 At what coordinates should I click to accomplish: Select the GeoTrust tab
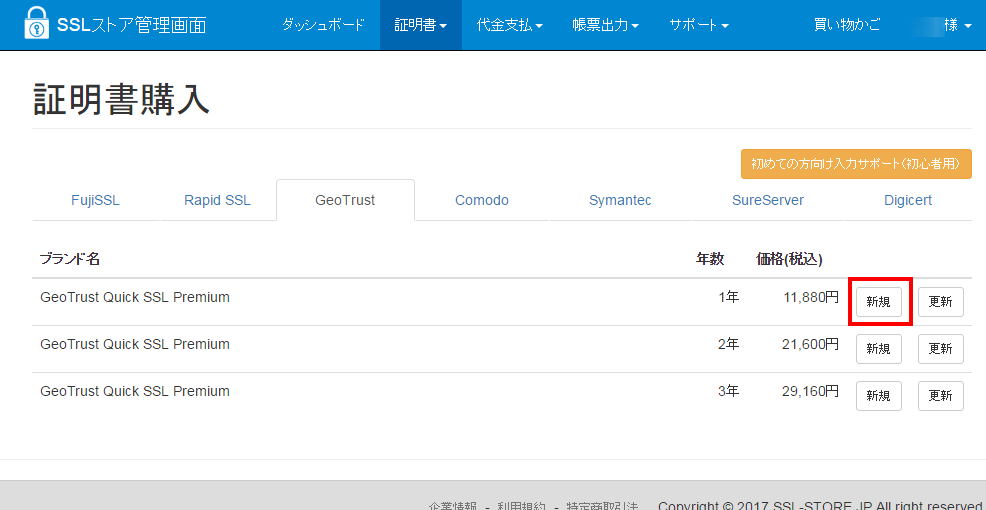[x=345, y=201]
